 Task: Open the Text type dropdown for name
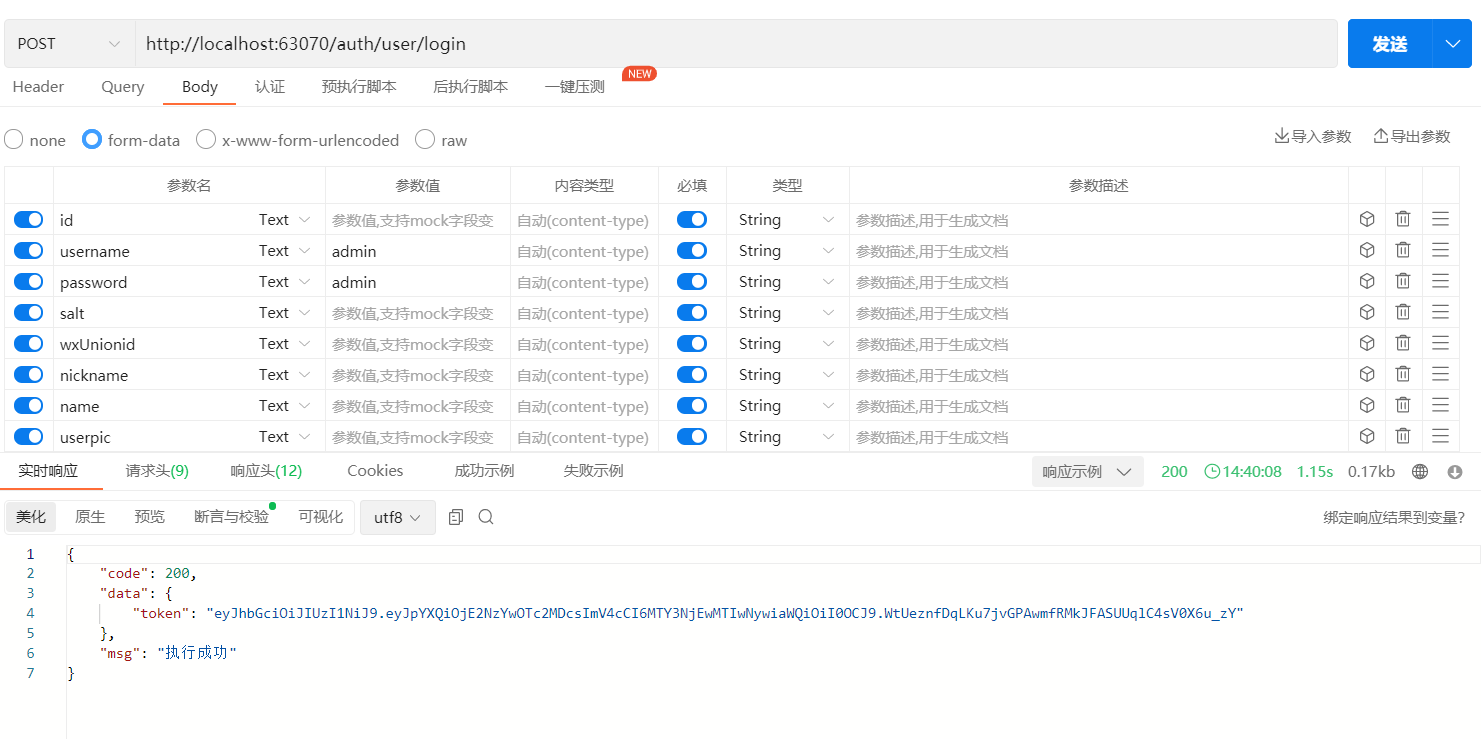pos(285,406)
